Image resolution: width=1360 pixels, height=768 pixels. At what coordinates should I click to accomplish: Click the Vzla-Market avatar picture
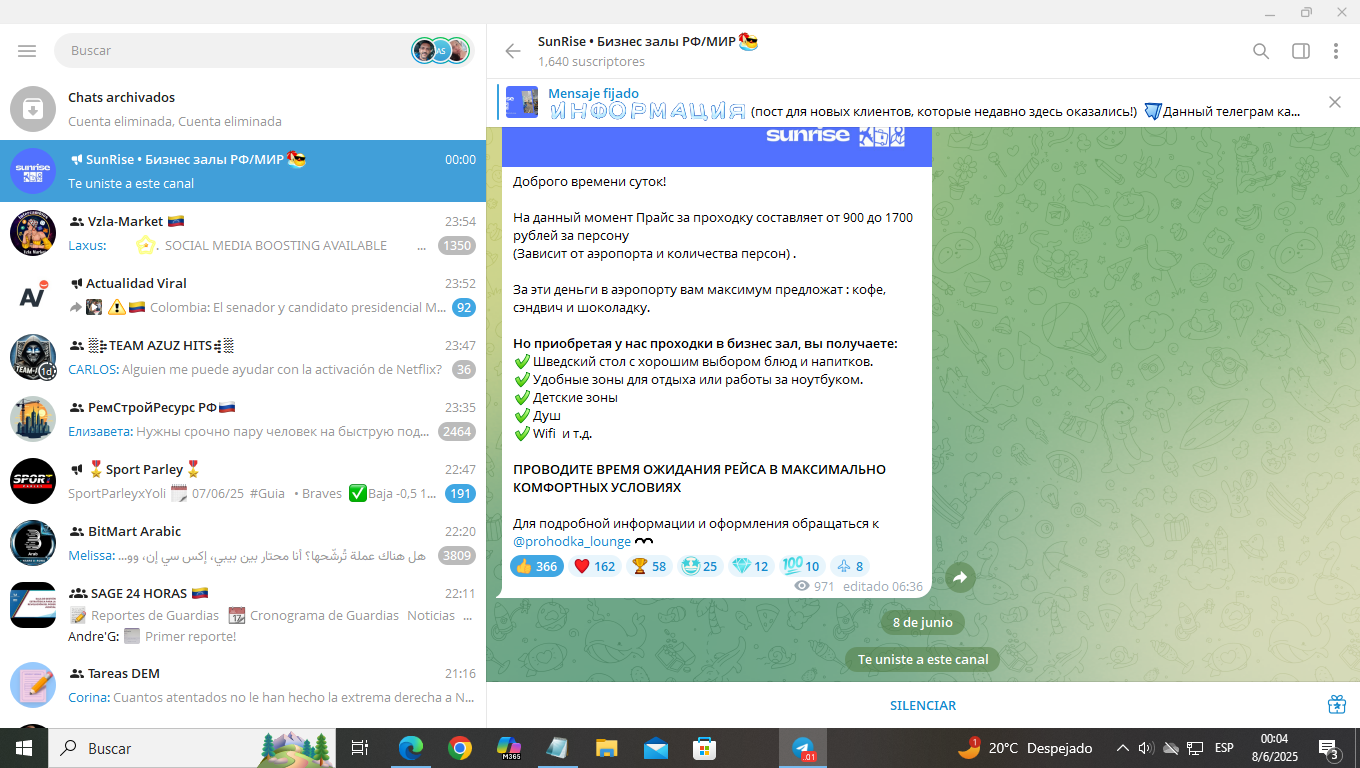pyautogui.click(x=33, y=233)
